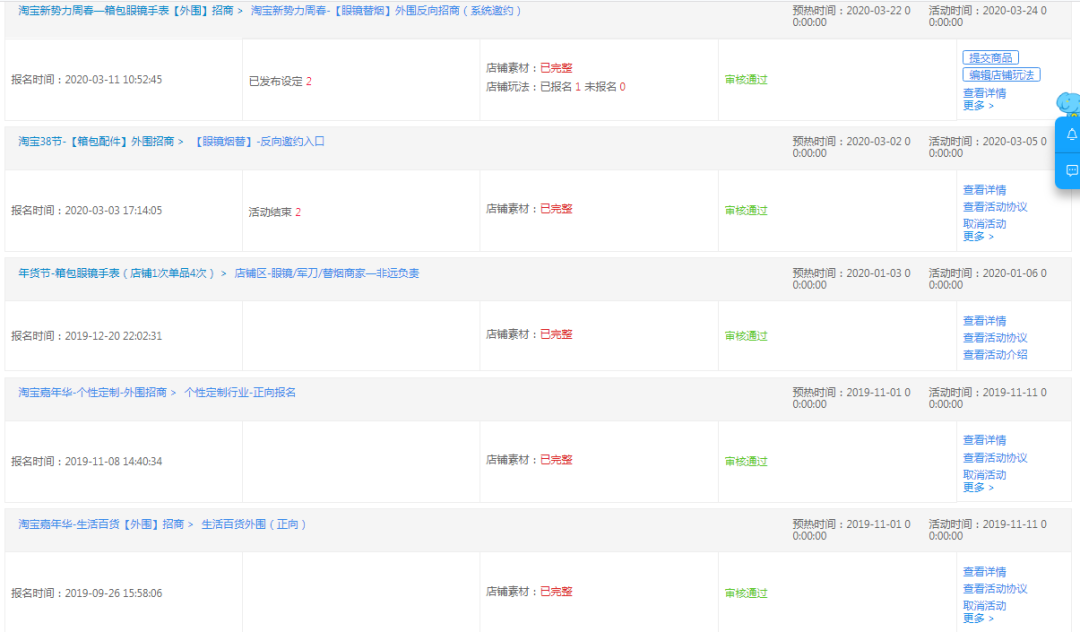Click 审核通过 in 生活百货 row
This screenshot has height=632, width=1080.
click(x=746, y=593)
